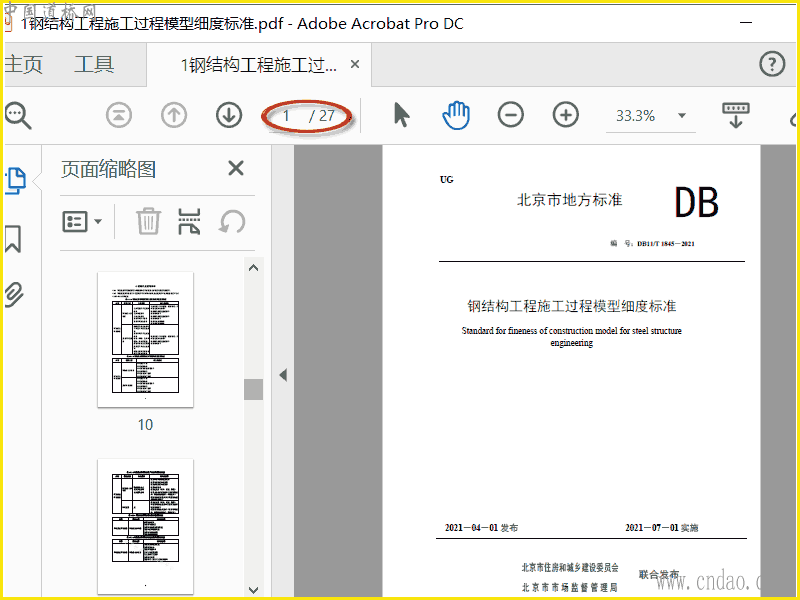This screenshot has height=600, width=800.
Task: Click the document title 钢结构工程施工过程模型细度标准
Action: point(572,306)
